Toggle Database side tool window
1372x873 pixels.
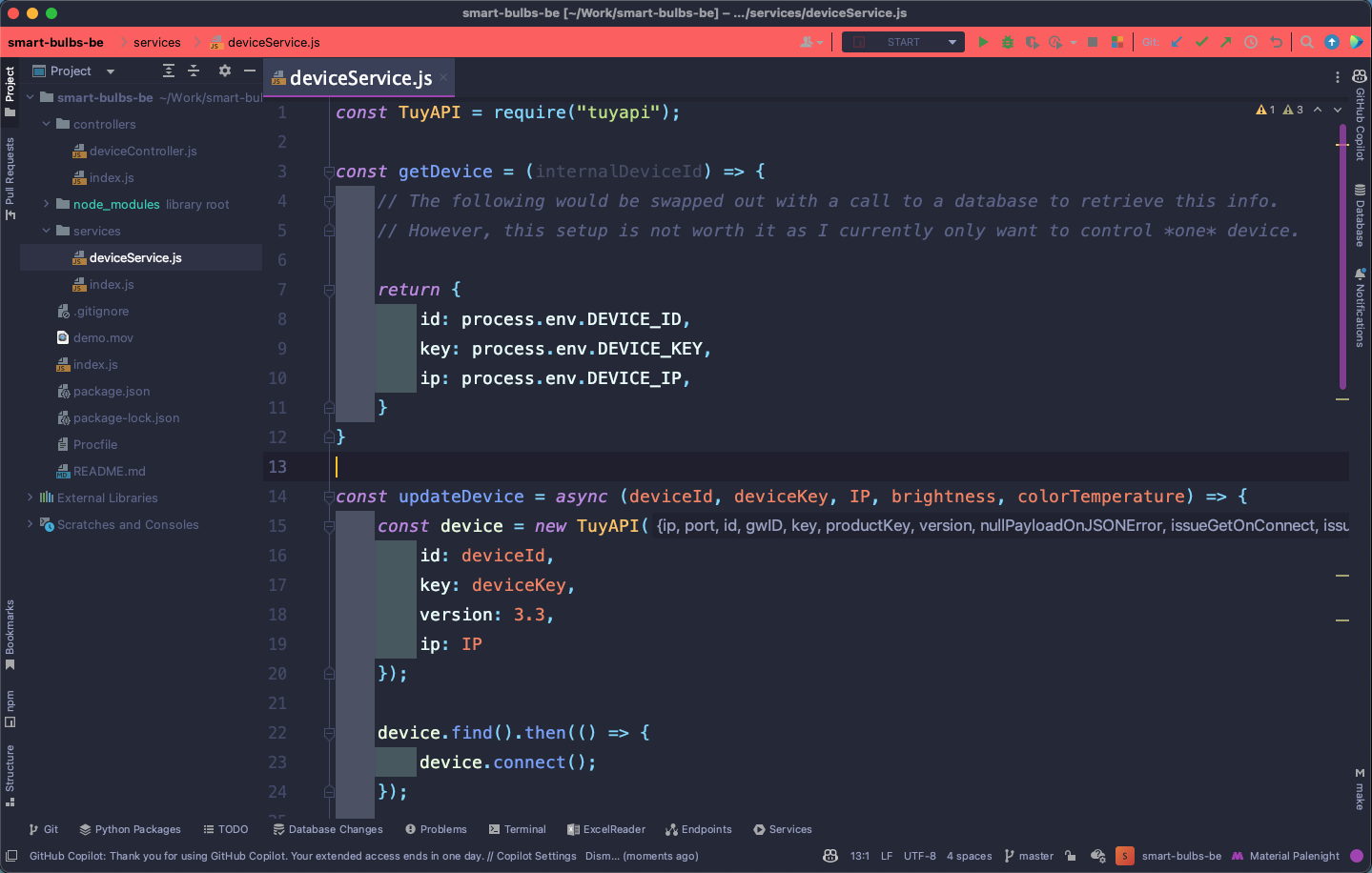1360,214
